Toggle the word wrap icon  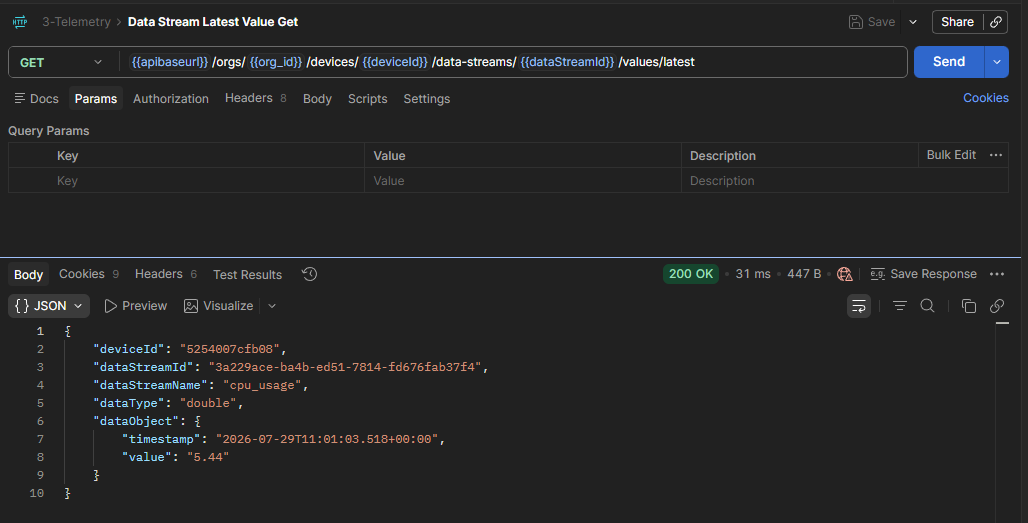point(859,306)
